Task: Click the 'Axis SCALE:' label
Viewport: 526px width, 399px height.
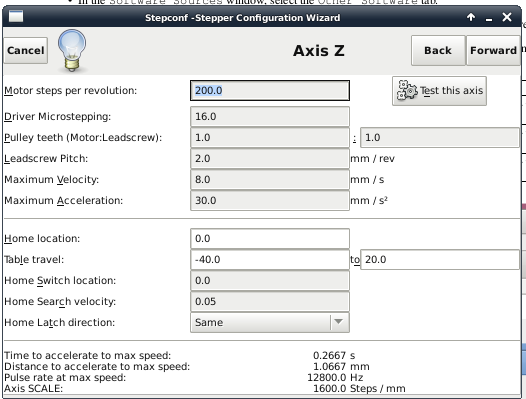Action: point(34,389)
